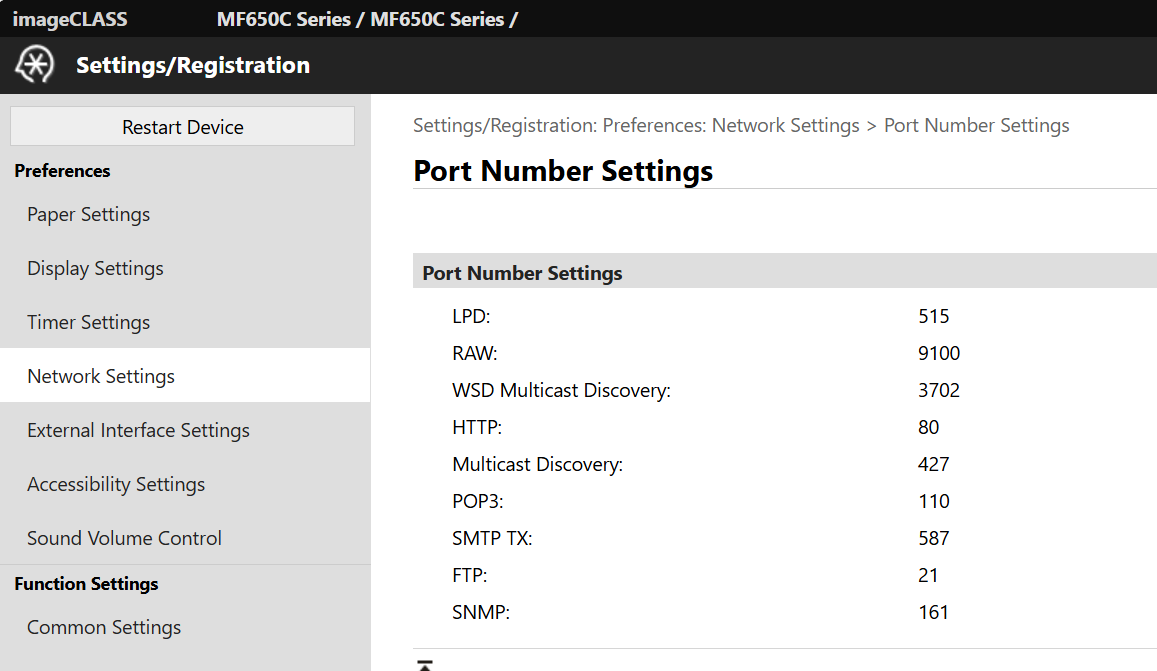Click the WSD Multicast Discovery label
This screenshot has width=1157, height=671.
click(x=561, y=391)
